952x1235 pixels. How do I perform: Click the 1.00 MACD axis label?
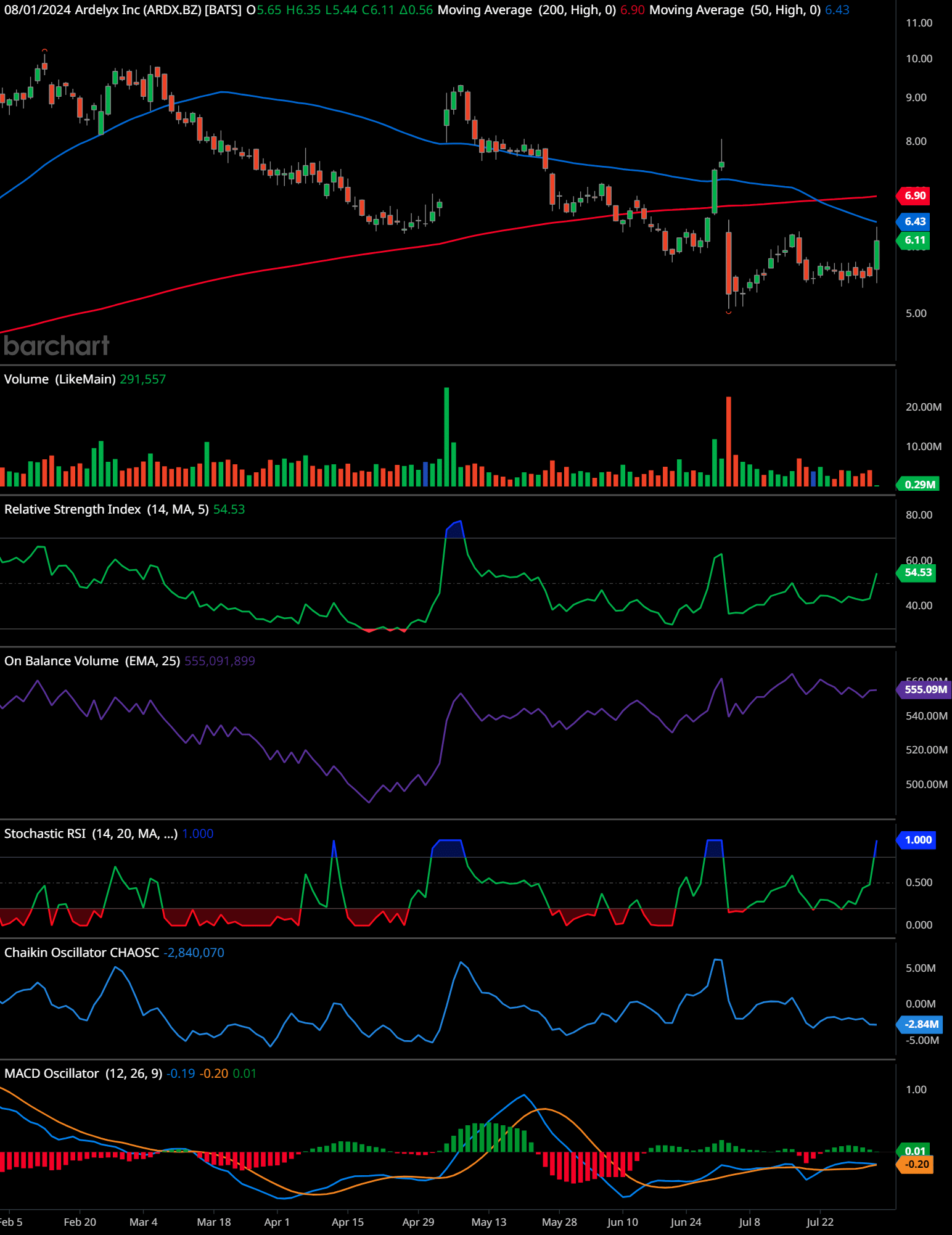pos(916,1089)
